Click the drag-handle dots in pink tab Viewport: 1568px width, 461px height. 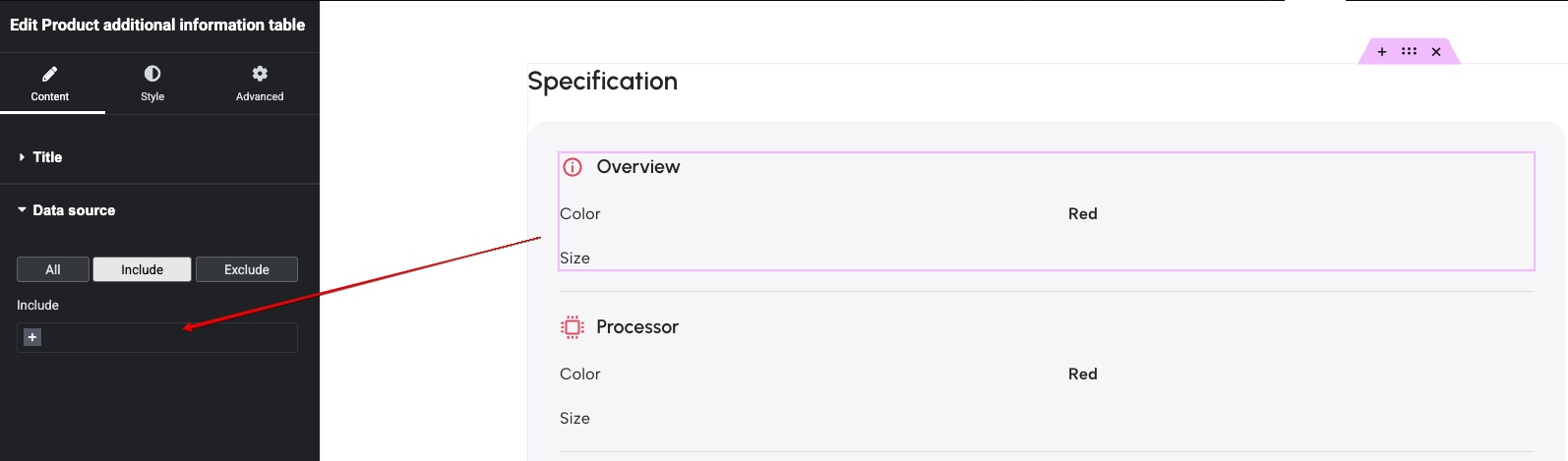click(x=1410, y=51)
